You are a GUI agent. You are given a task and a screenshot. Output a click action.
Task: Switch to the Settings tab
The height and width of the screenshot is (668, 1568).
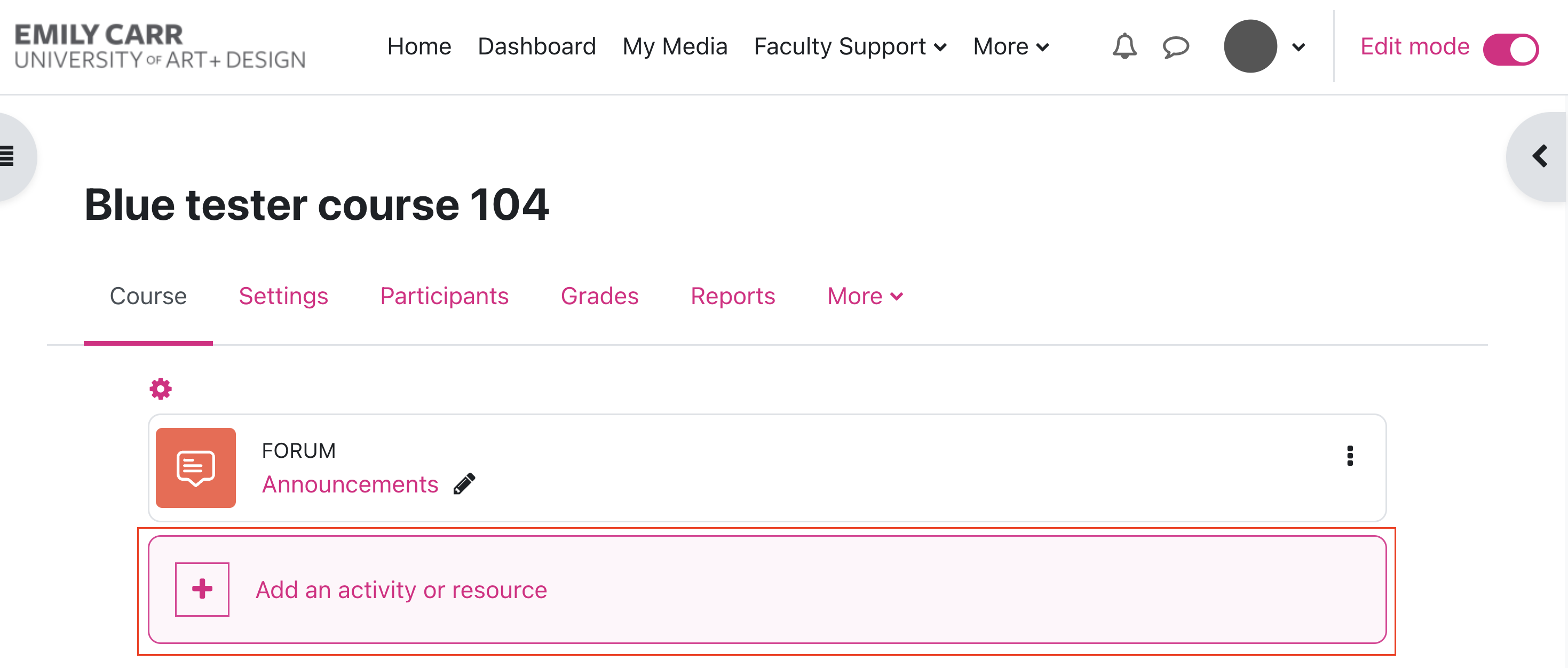[x=283, y=296]
